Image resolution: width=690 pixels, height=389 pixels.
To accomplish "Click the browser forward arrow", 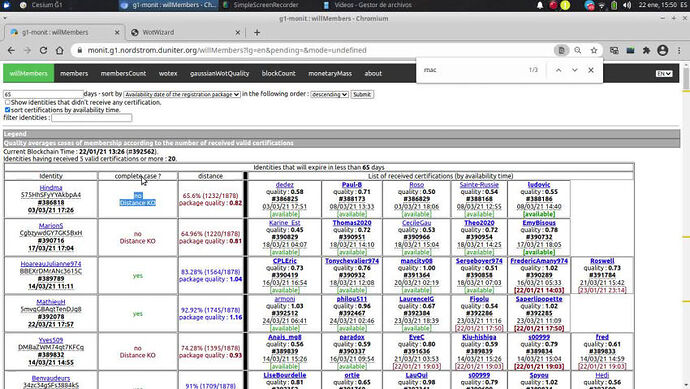I will click(27, 51).
